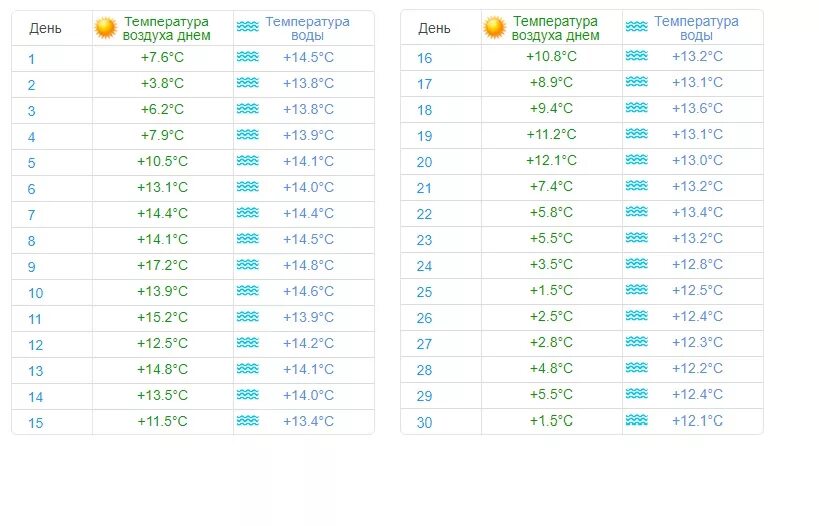Click air temperature +7.6°C
Screen dimensions: 819x526
pyautogui.click(x=162, y=57)
